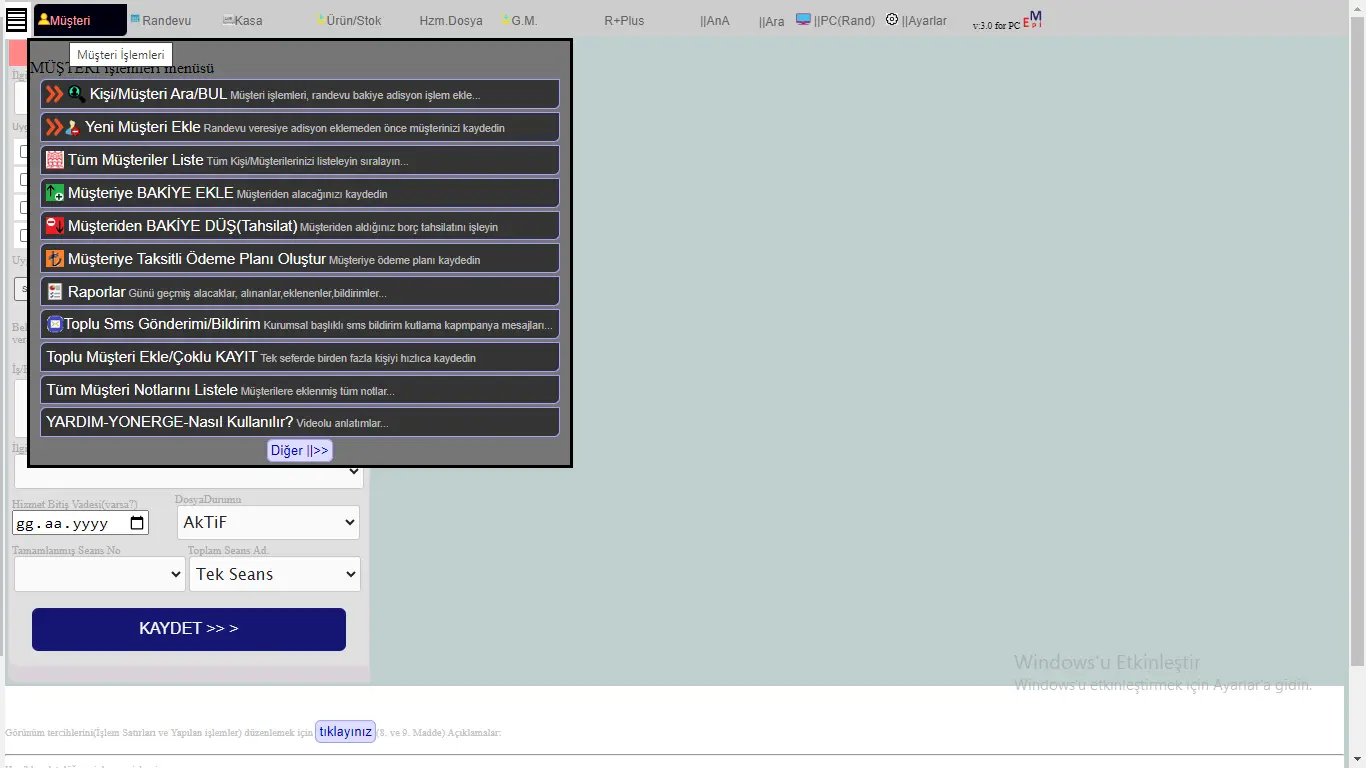Click the Tüm Müşteriler Liste grid icon
This screenshot has width=1366, height=768.
(x=55, y=160)
